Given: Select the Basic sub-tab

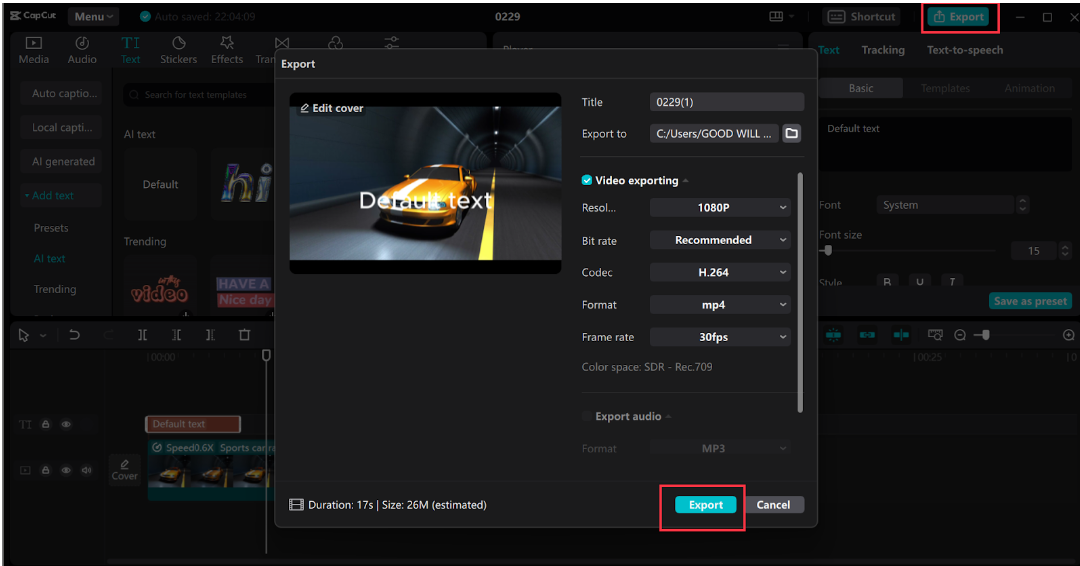Looking at the screenshot, I should (861, 88).
